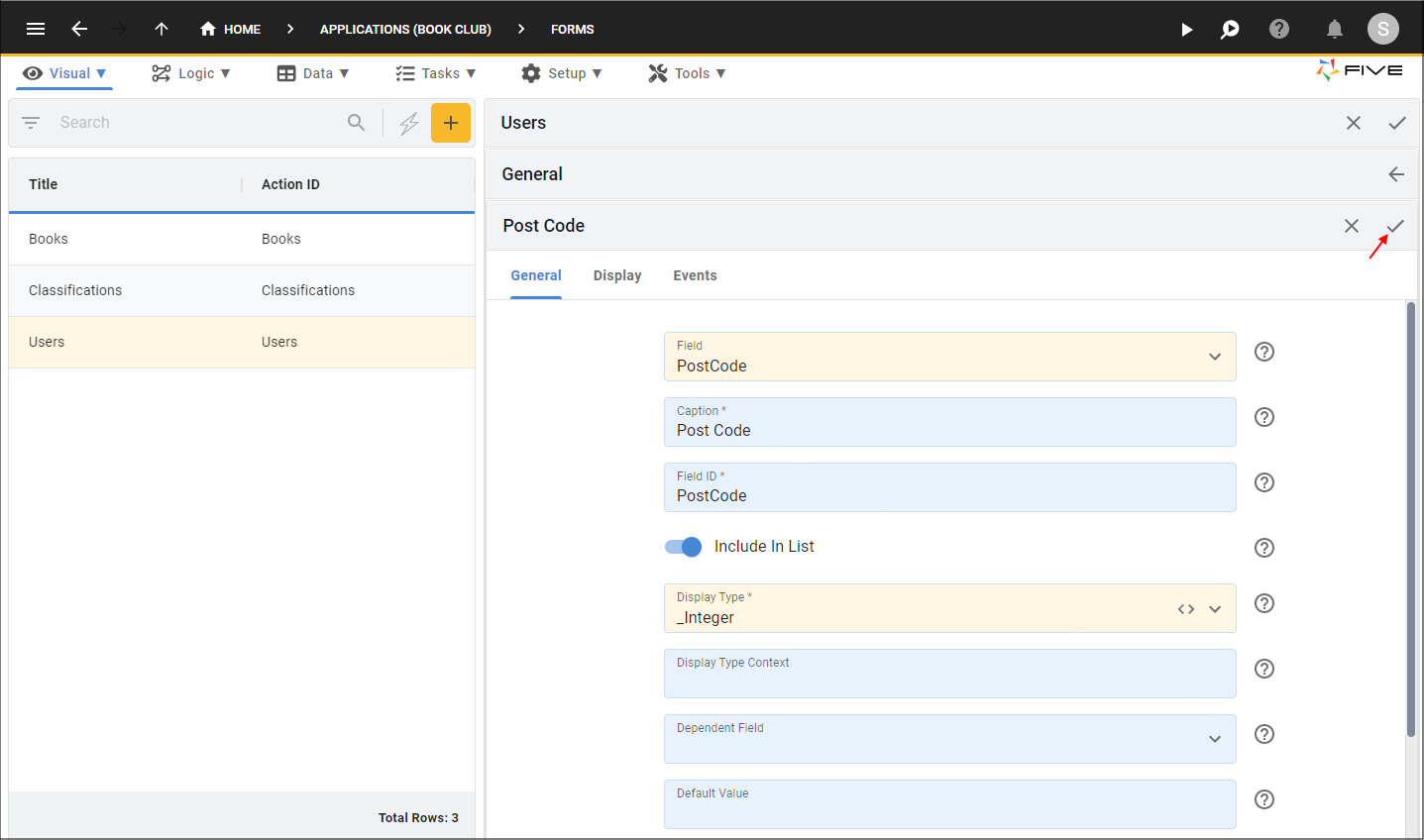Viewport: 1424px width, 840px height.
Task: Click the form's vertical scrollbar
Action: (1411, 519)
